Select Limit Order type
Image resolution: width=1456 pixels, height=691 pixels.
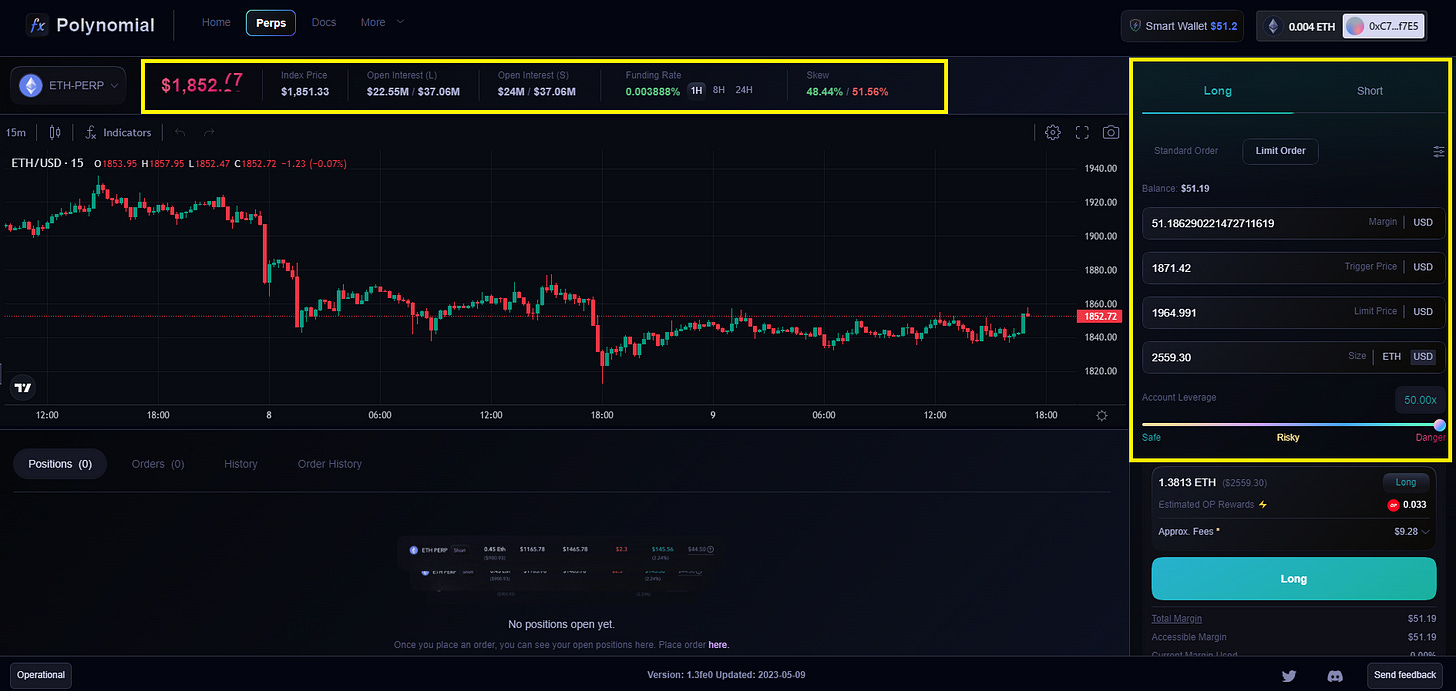(1281, 151)
